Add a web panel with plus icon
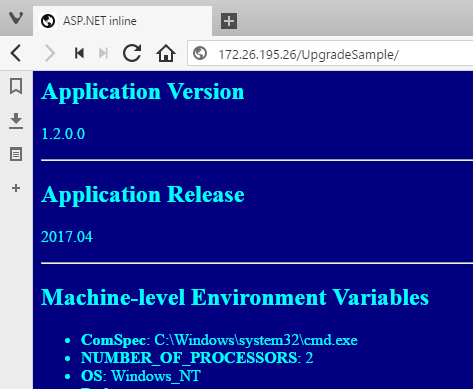Image resolution: width=473 pixels, height=389 pixels. pyautogui.click(x=16, y=188)
